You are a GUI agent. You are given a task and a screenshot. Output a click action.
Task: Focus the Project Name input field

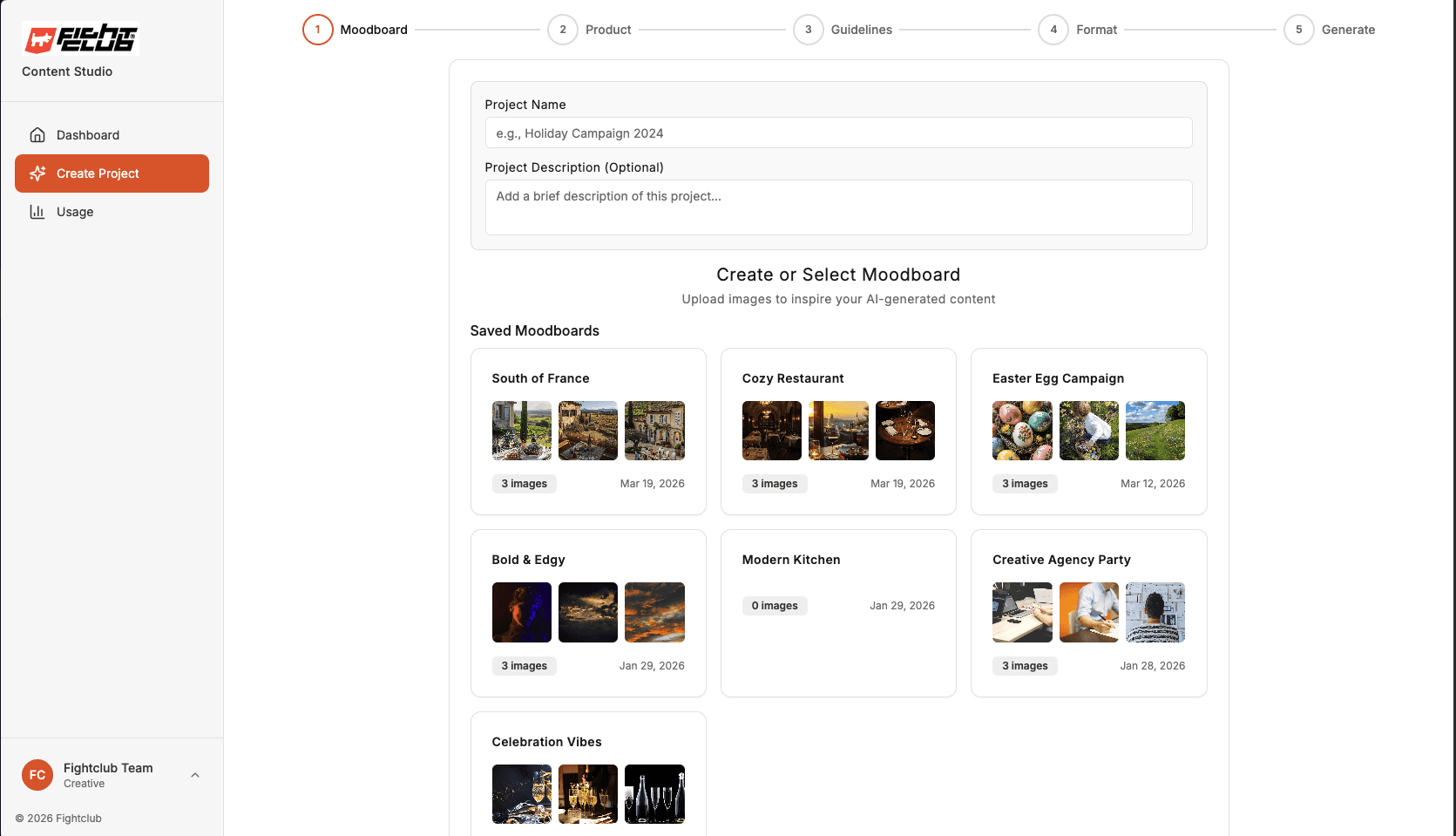(838, 133)
